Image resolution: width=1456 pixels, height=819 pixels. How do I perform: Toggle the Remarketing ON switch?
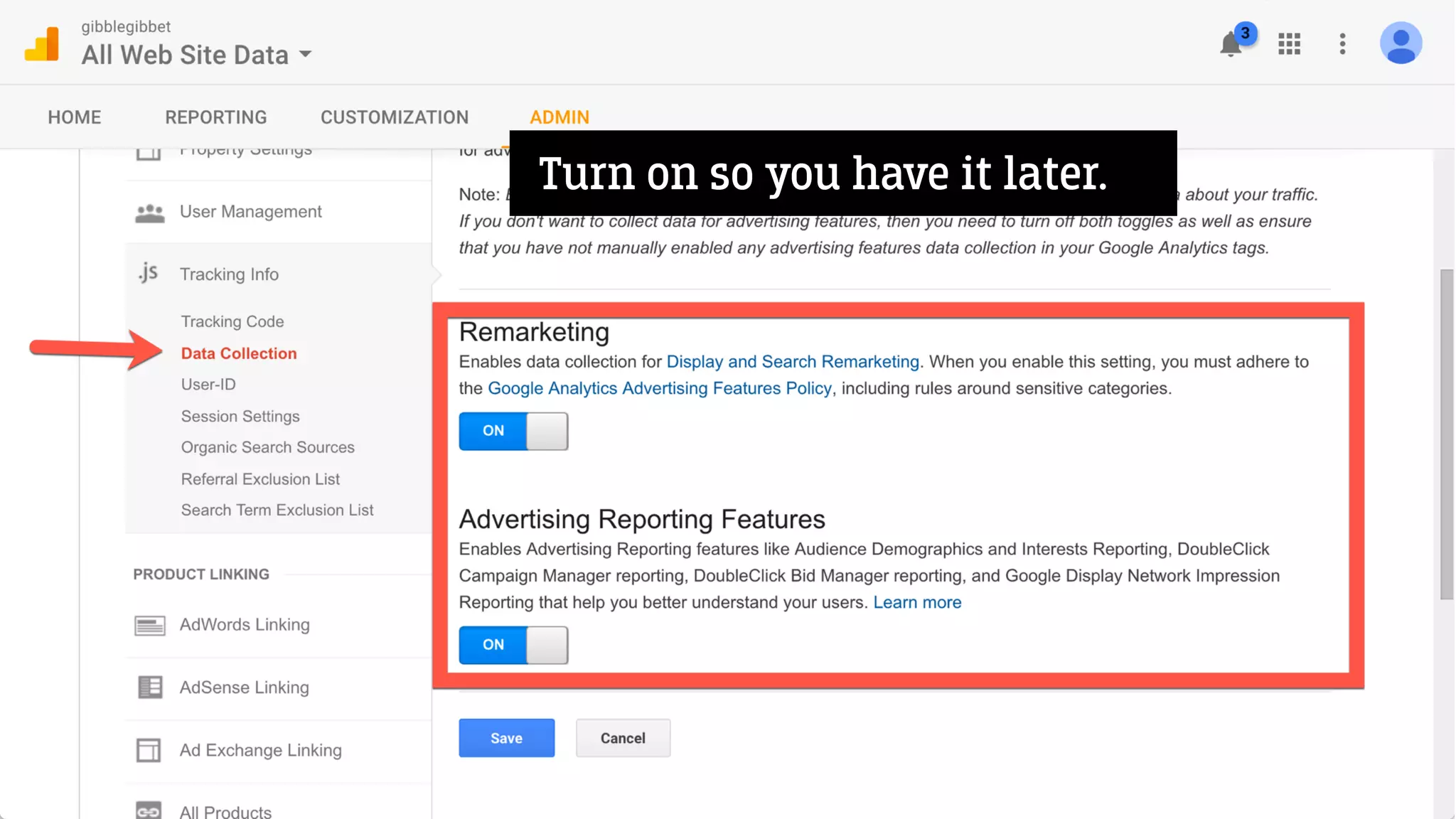pyautogui.click(x=513, y=431)
